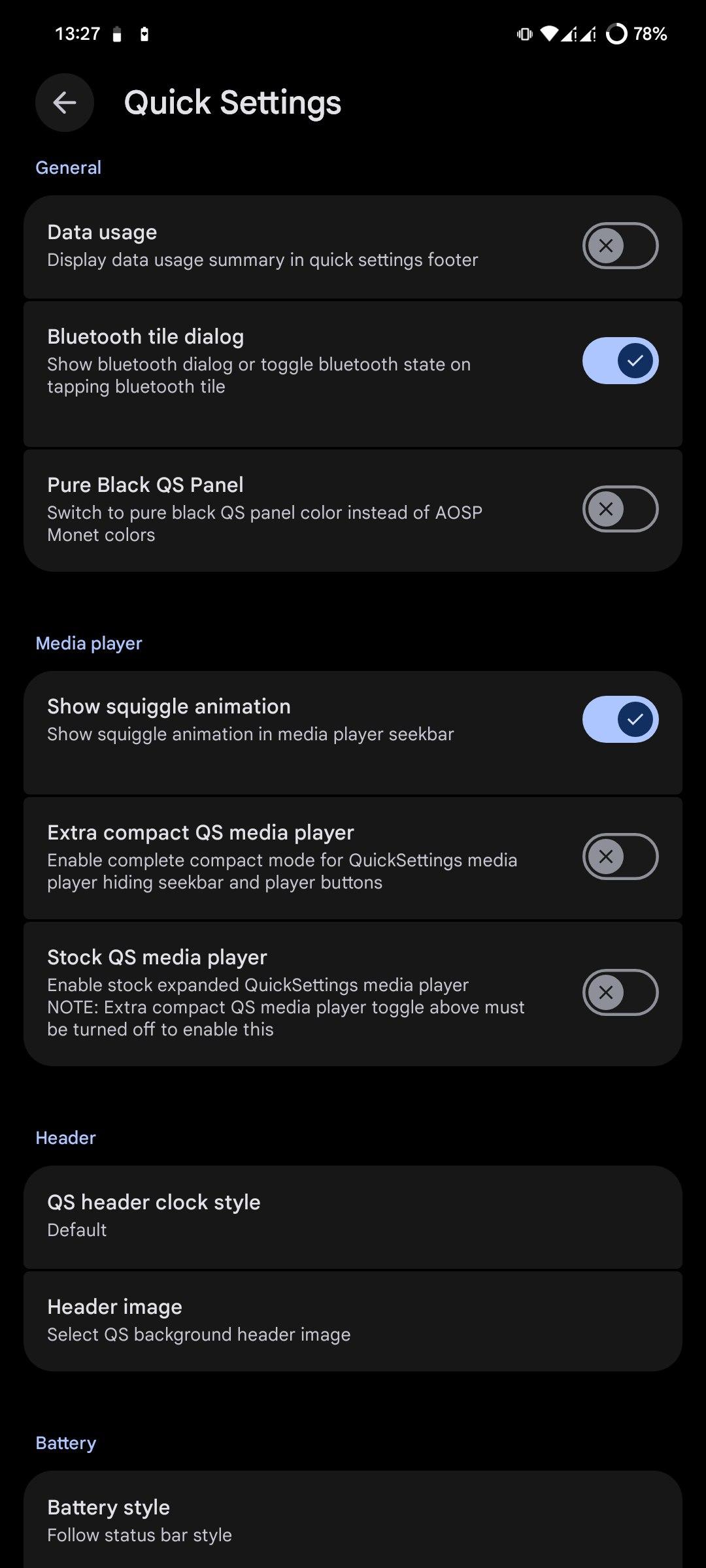Tap the Battery section label
Image resolution: width=706 pixels, height=1568 pixels.
click(66, 1443)
